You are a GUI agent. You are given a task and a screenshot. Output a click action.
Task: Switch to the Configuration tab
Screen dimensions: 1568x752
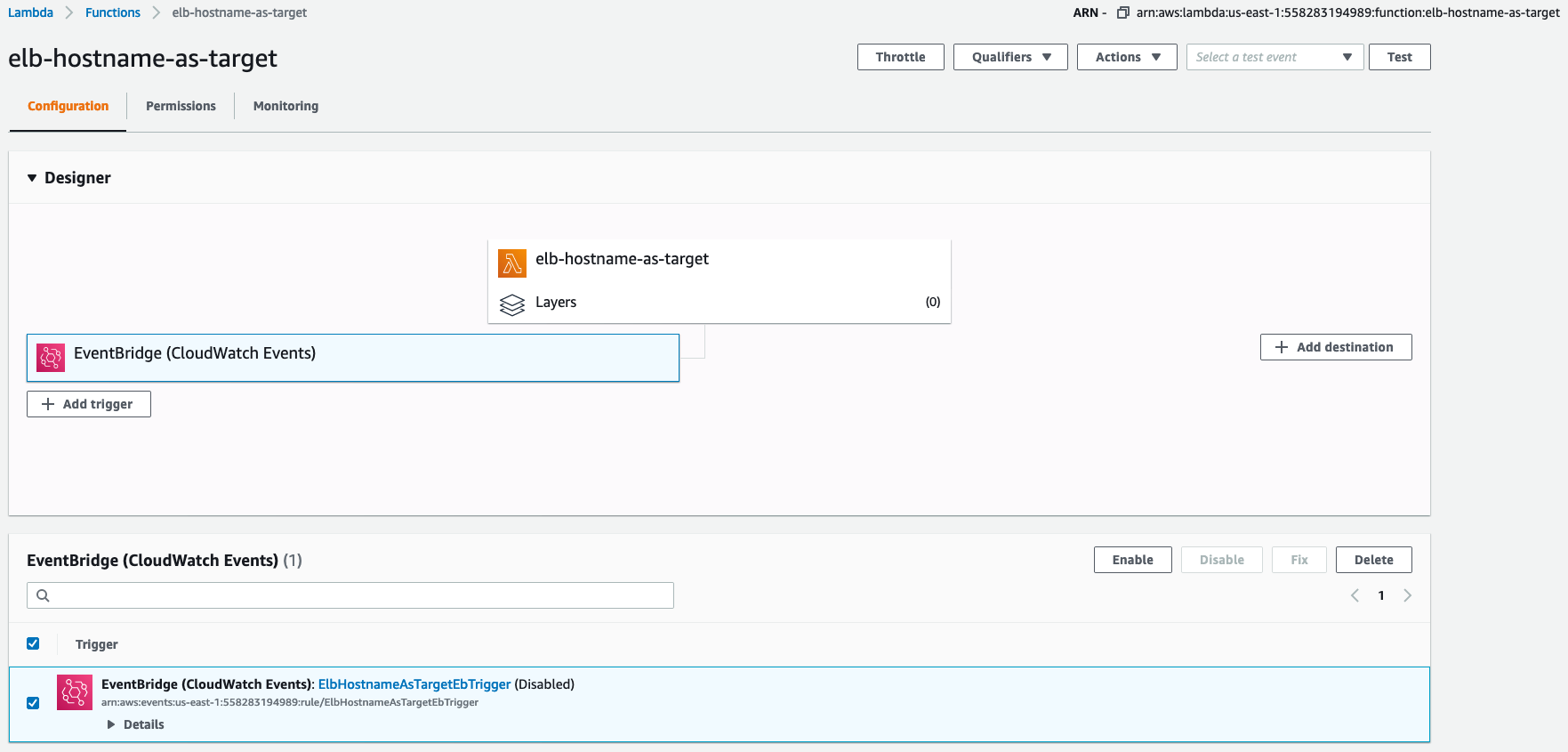pyautogui.click(x=68, y=106)
